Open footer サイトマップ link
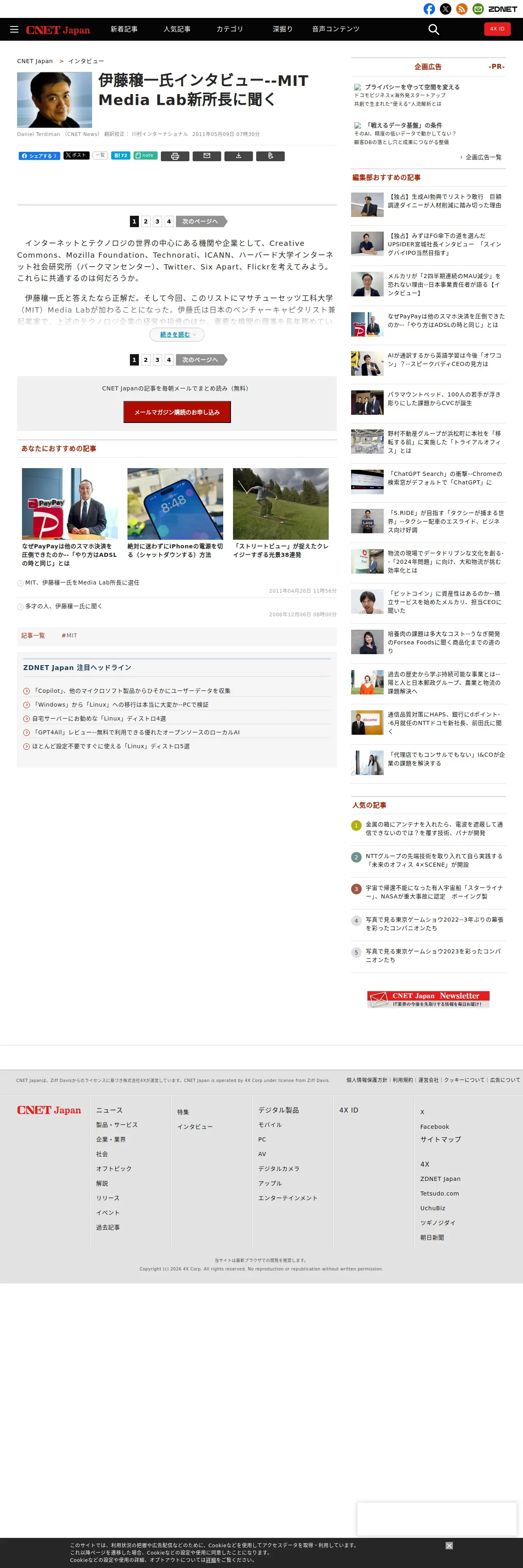 [x=440, y=1139]
